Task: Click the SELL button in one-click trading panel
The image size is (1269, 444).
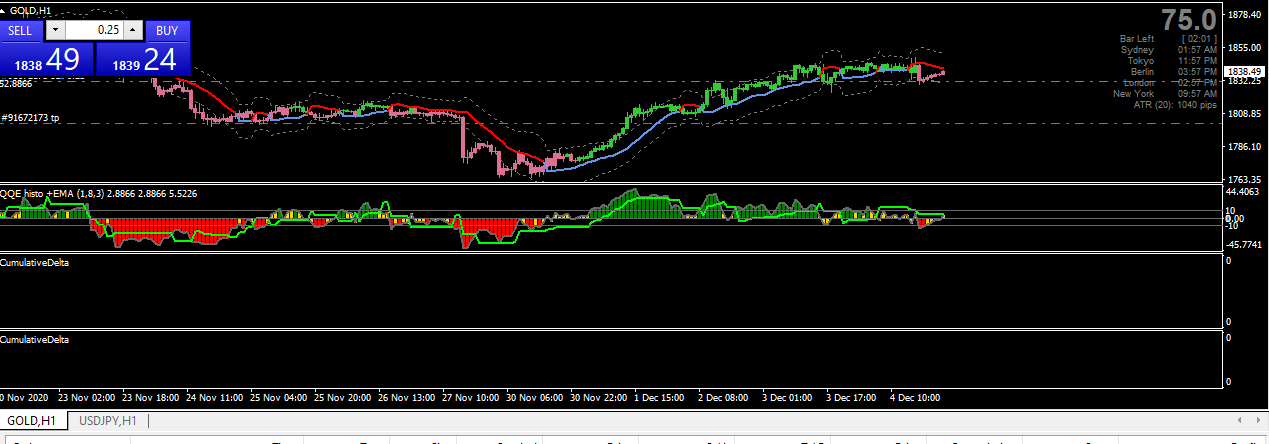Action: click(21, 31)
